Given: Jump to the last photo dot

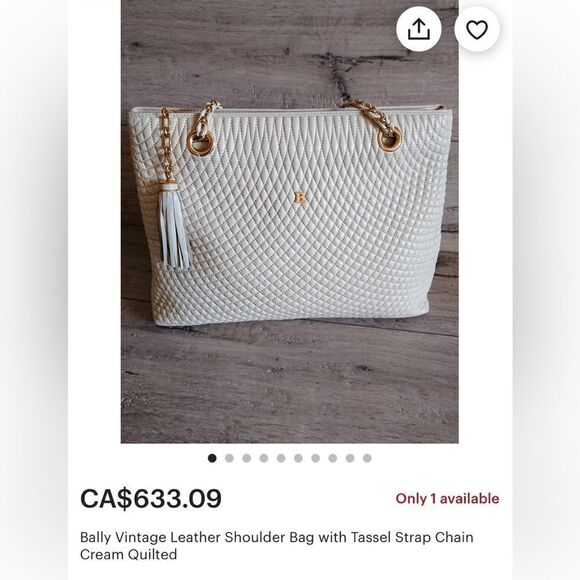Looking at the screenshot, I should click(367, 458).
